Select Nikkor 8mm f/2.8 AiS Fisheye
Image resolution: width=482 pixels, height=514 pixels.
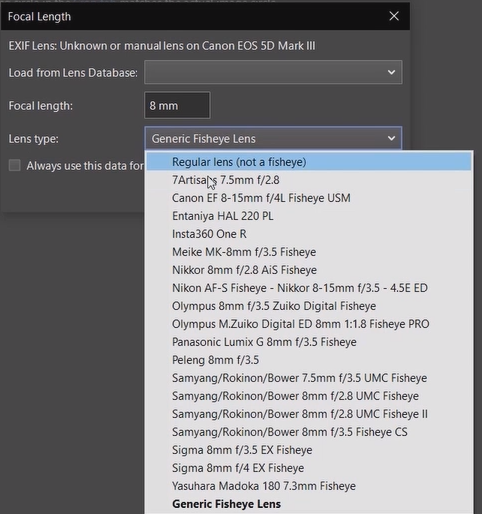tap(309, 270)
